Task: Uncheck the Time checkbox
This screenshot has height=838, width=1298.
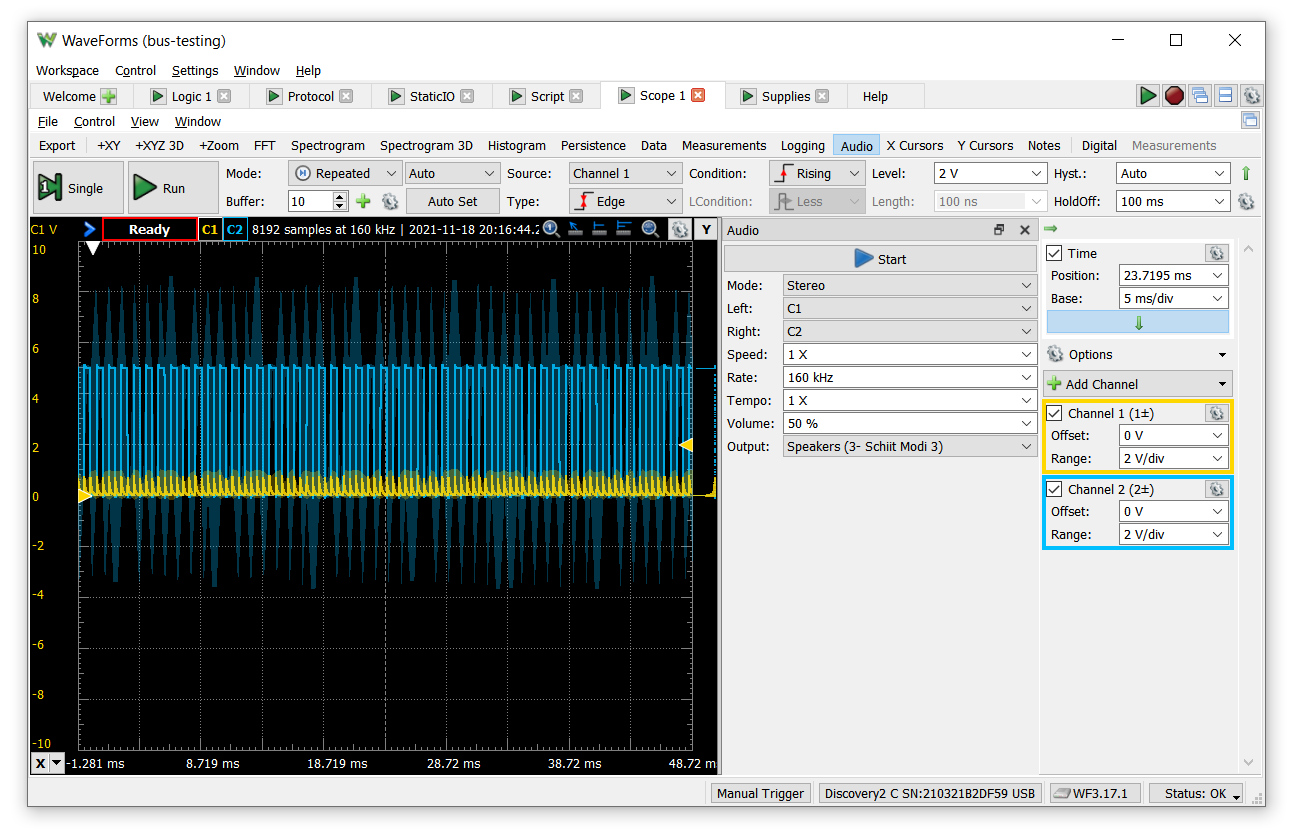Action: click(1054, 253)
